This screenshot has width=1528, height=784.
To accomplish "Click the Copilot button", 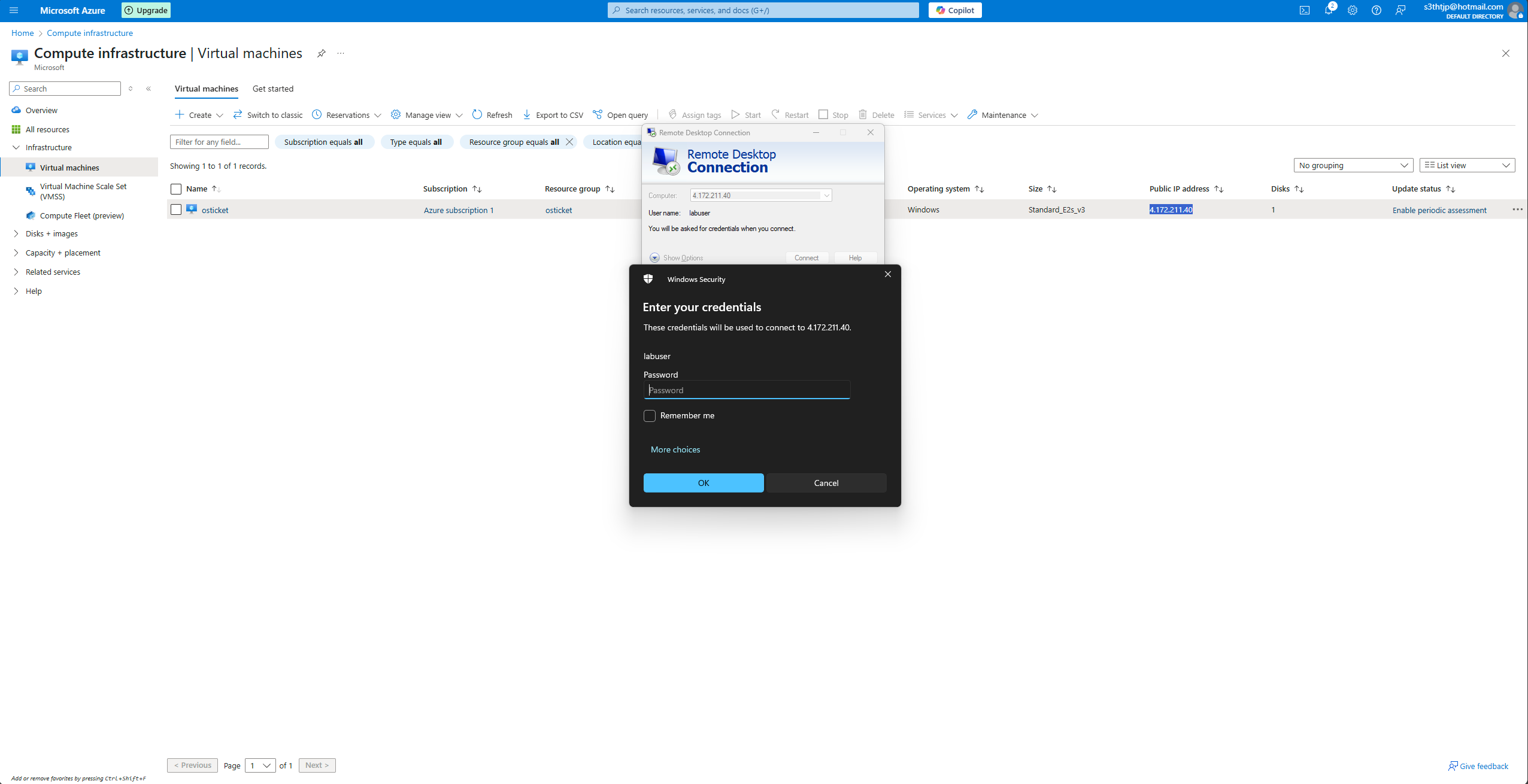I will (955, 10).
